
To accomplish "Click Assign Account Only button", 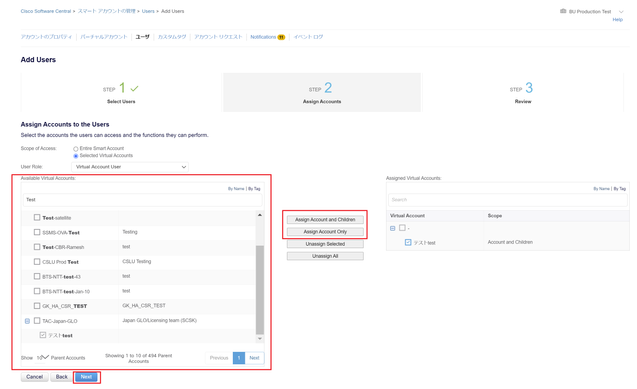I will click(325, 232).
